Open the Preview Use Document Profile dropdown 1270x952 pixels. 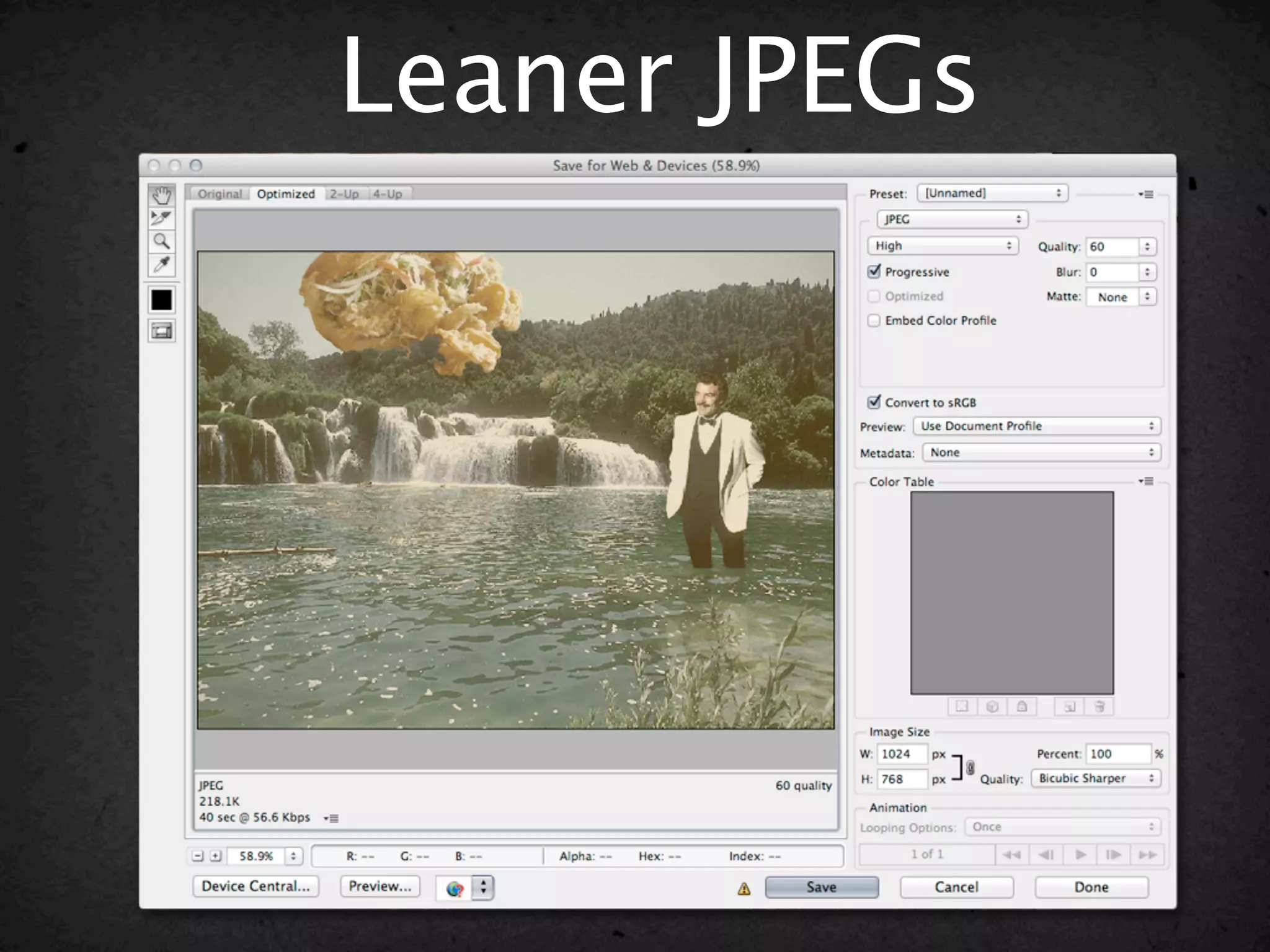[1037, 426]
